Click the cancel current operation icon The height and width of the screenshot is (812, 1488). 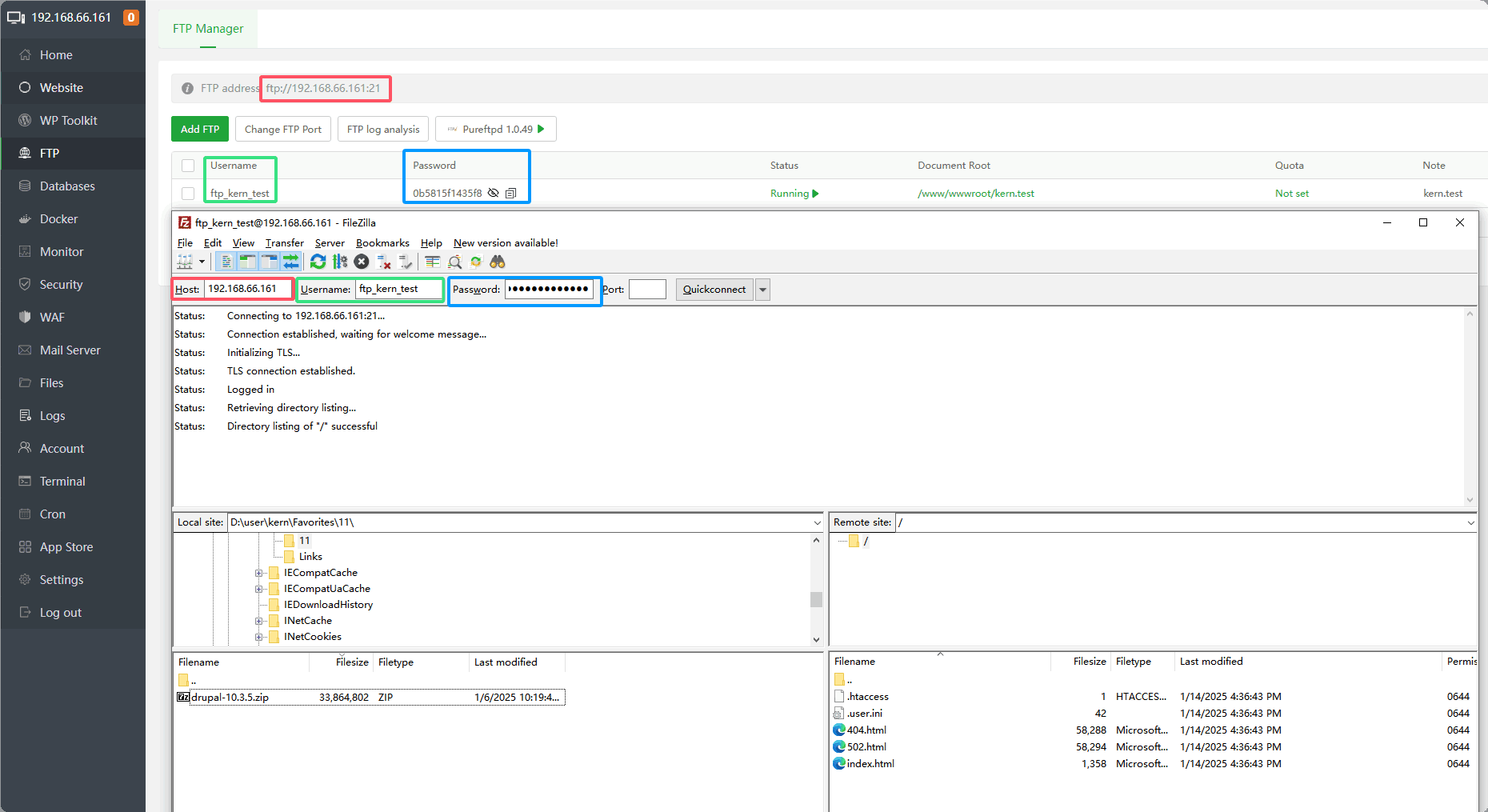362,262
